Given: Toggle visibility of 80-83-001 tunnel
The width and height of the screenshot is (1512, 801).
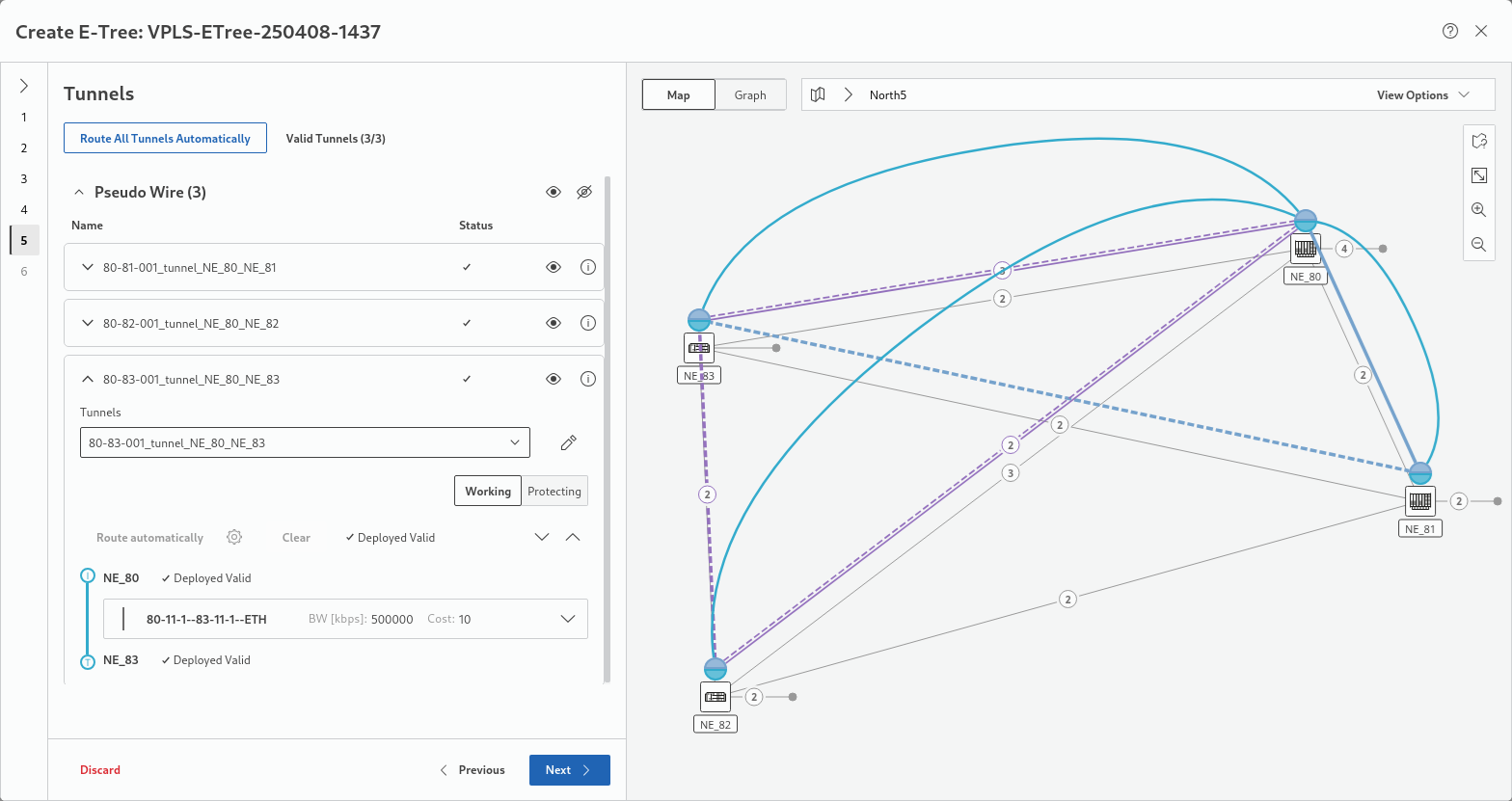Looking at the screenshot, I should (553, 379).
